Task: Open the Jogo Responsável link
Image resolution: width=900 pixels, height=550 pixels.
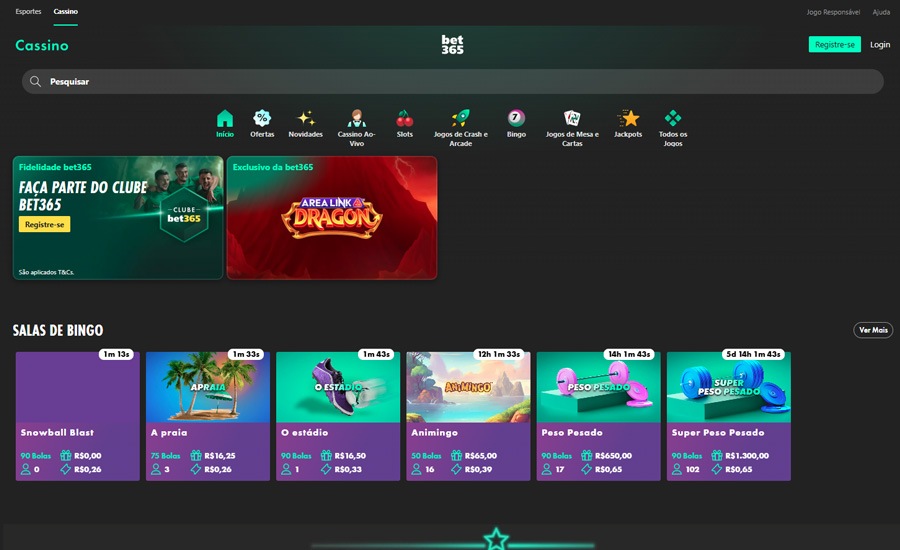Action: [x=833, y=12]
